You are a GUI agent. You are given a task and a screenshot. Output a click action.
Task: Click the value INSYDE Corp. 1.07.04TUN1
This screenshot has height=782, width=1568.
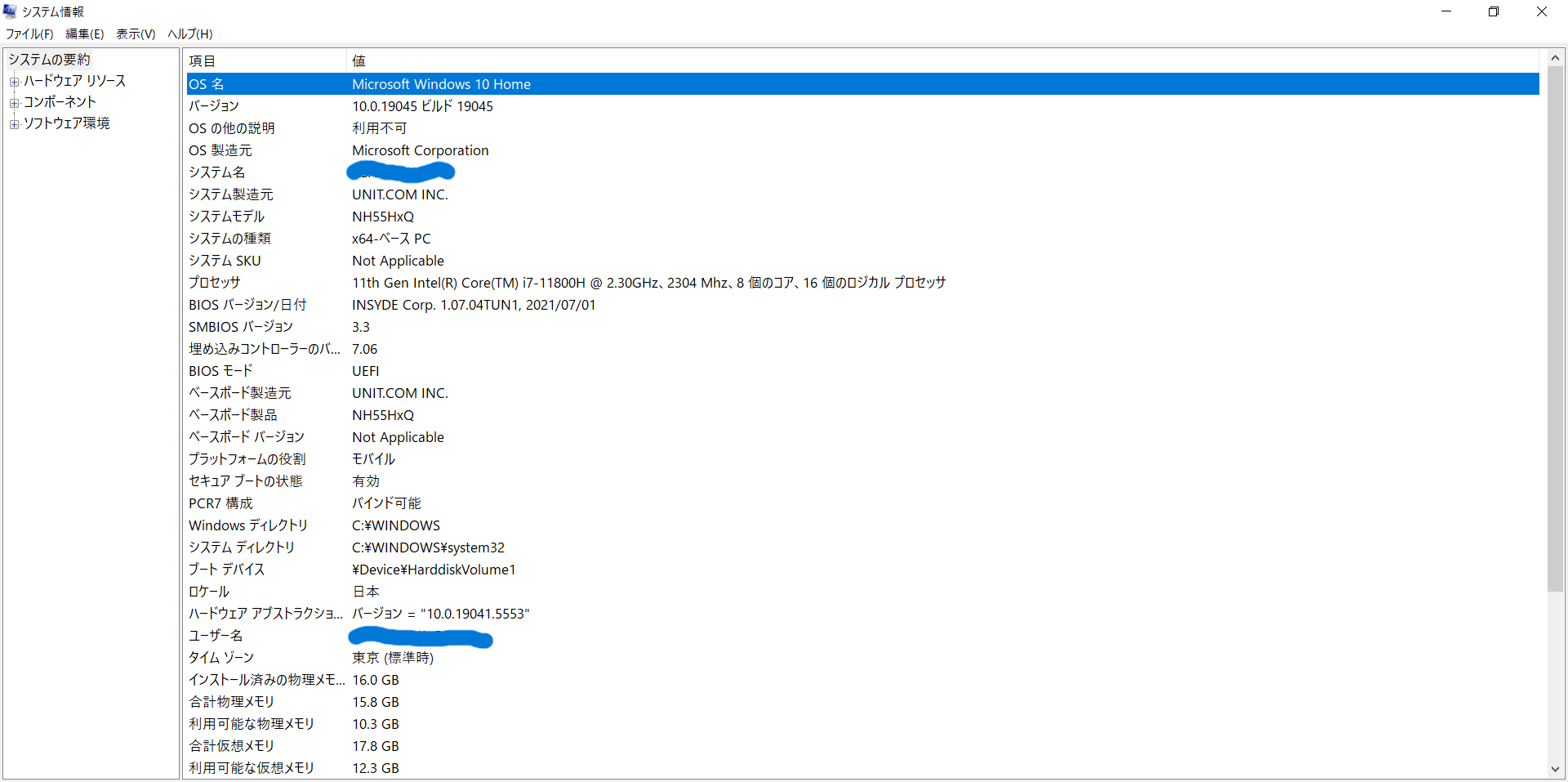click(474, 305)
